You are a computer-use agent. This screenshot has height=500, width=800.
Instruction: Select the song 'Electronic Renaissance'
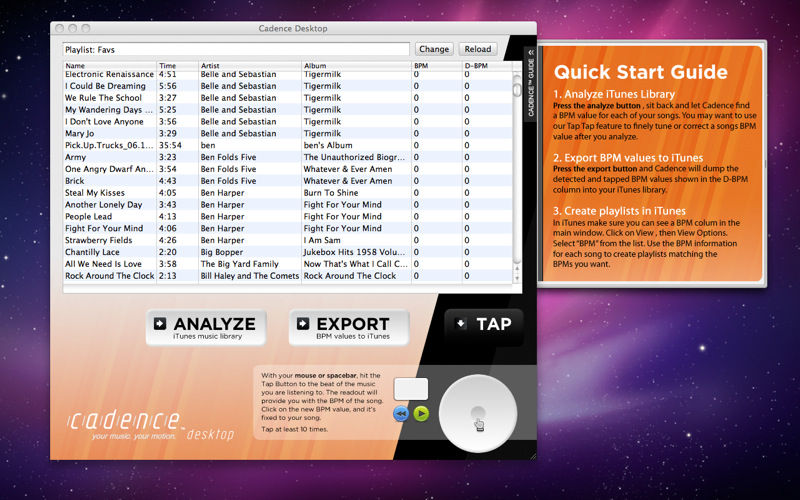(109, 74)
